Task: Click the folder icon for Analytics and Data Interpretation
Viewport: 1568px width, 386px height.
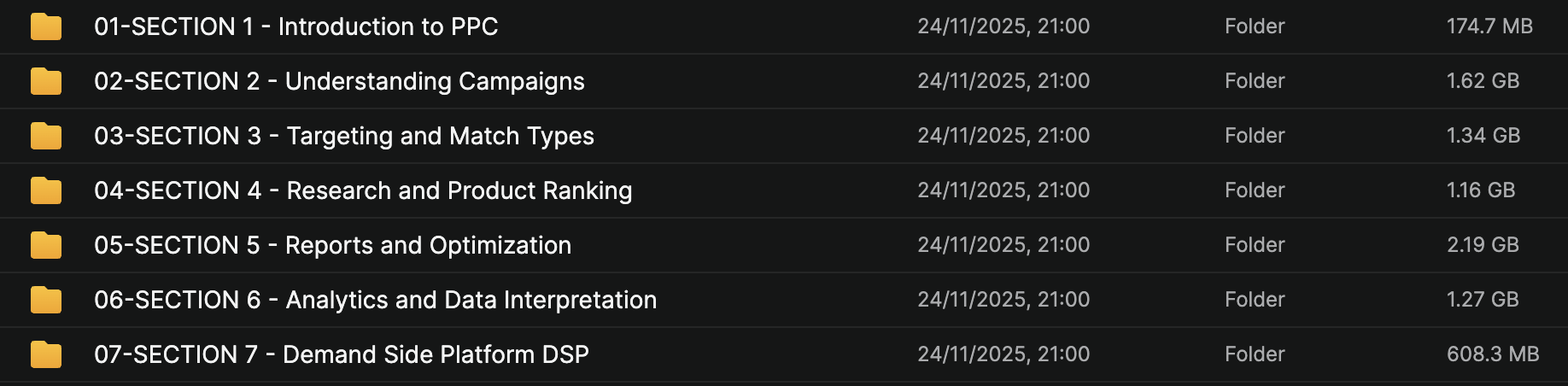Action: tap(46, 300)
